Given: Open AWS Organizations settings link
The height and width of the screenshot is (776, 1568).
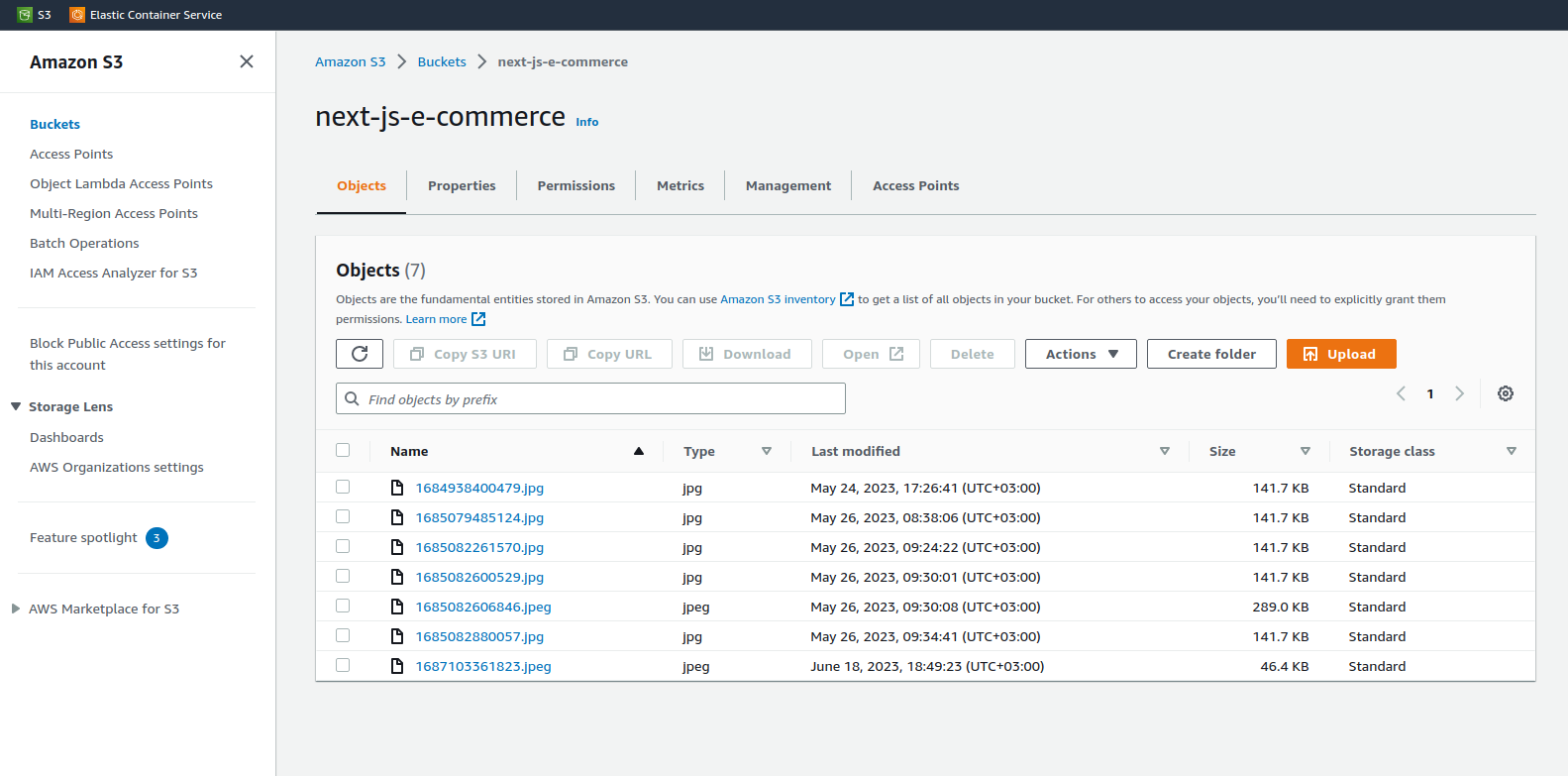Looking at the screenshot, I should click(x=117, y=467).
